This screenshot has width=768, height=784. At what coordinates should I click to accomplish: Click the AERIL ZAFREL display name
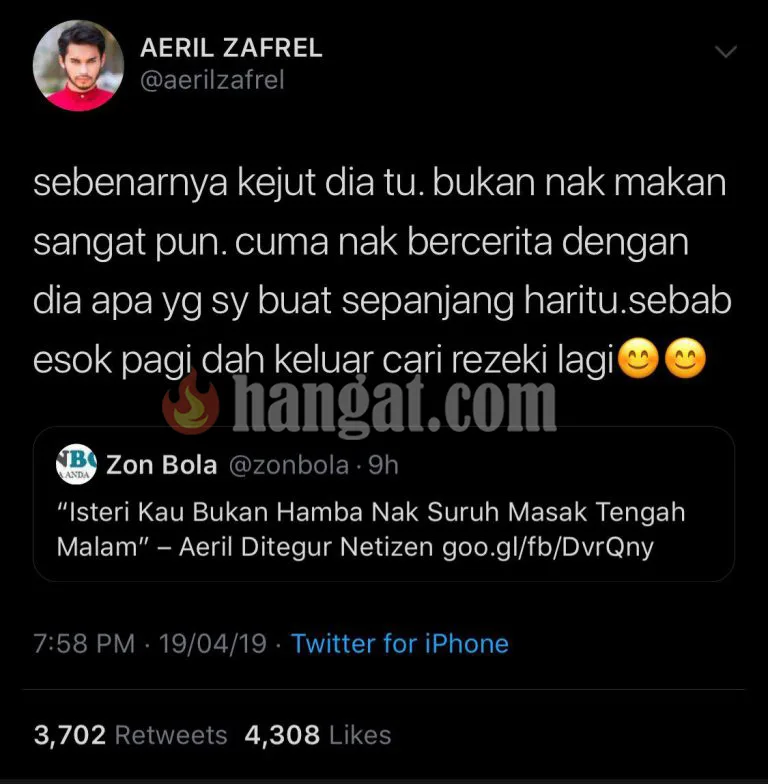click(x=232, y=48)
